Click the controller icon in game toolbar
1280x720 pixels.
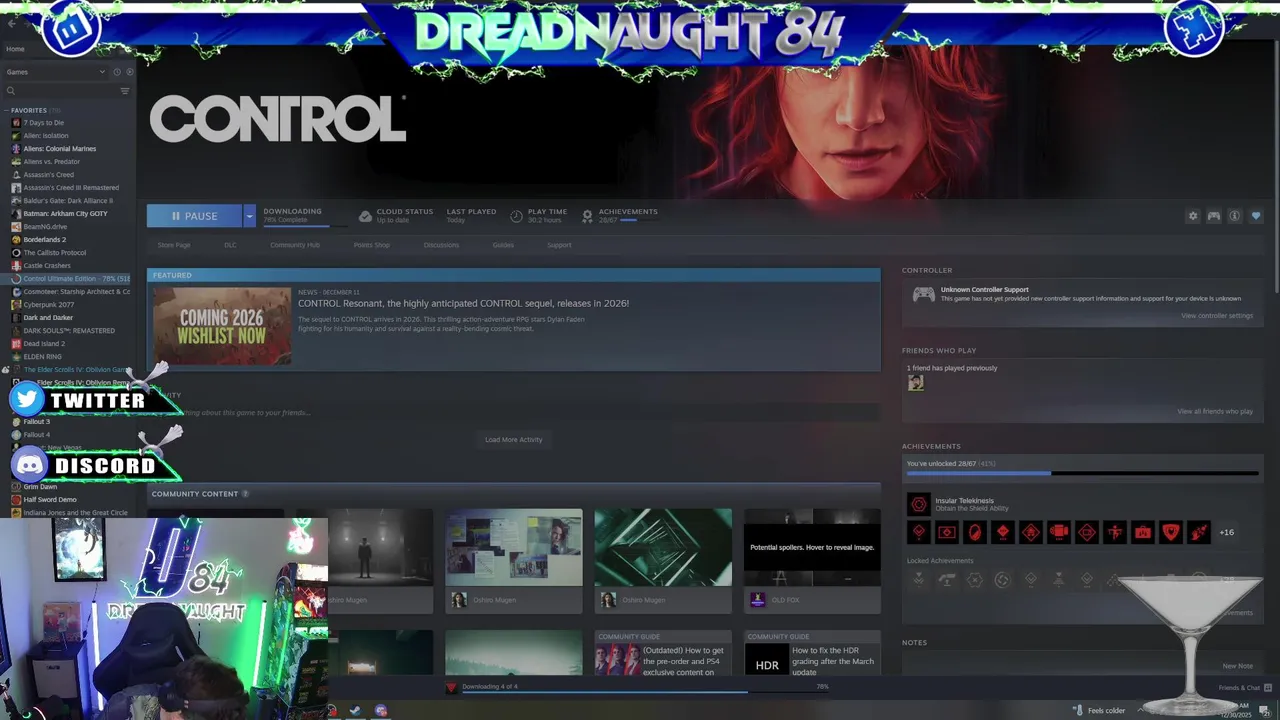tap(1214, 216)
